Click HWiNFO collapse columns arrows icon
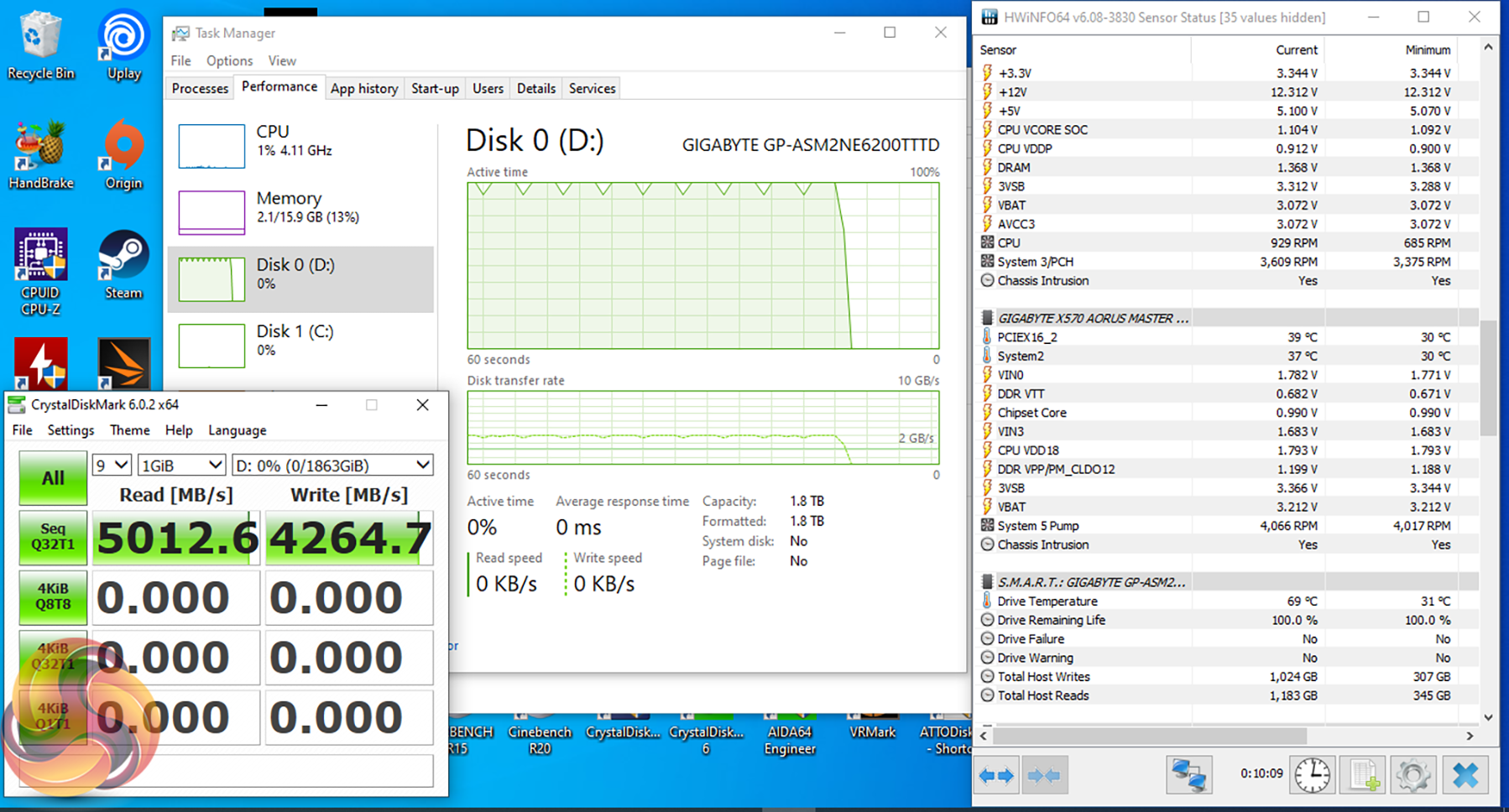The height and width of the screenshot is (812, 1509). coord(1044,776)
